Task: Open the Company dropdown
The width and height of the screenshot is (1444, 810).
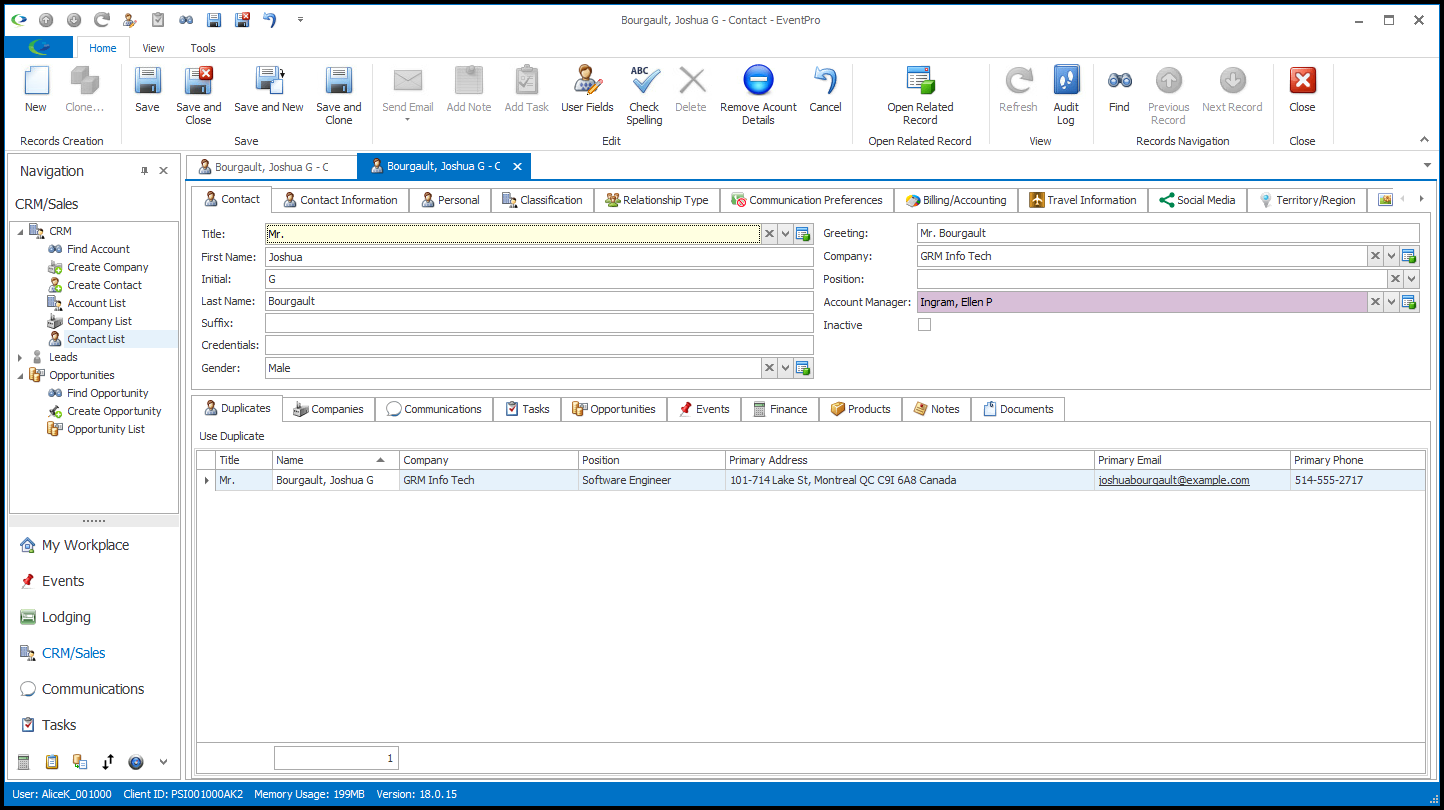Action: pyautogui.click(x=1392, y=256)
